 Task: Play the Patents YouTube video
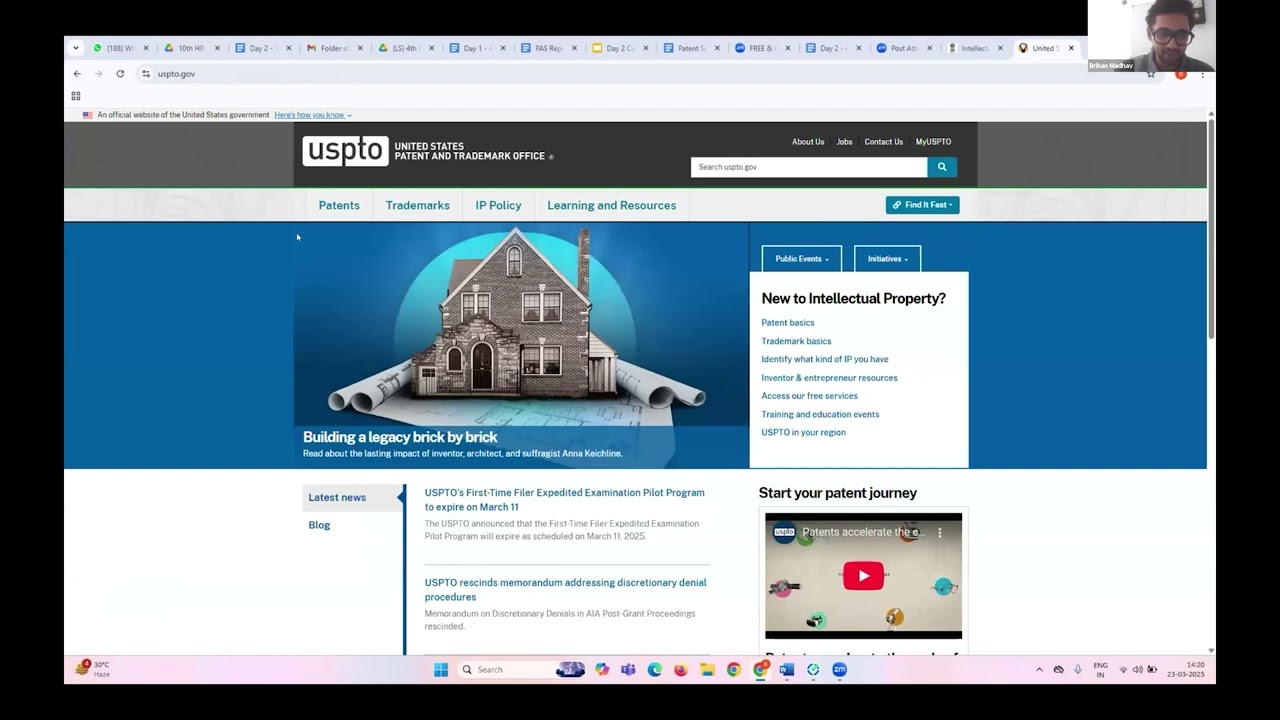click(x=863, y=576)
